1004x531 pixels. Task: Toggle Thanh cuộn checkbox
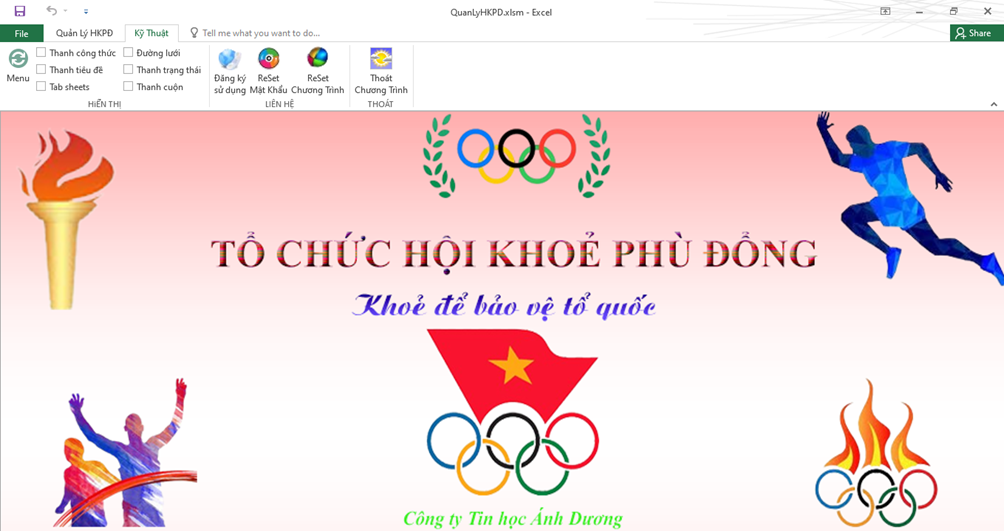coord(128,86)
